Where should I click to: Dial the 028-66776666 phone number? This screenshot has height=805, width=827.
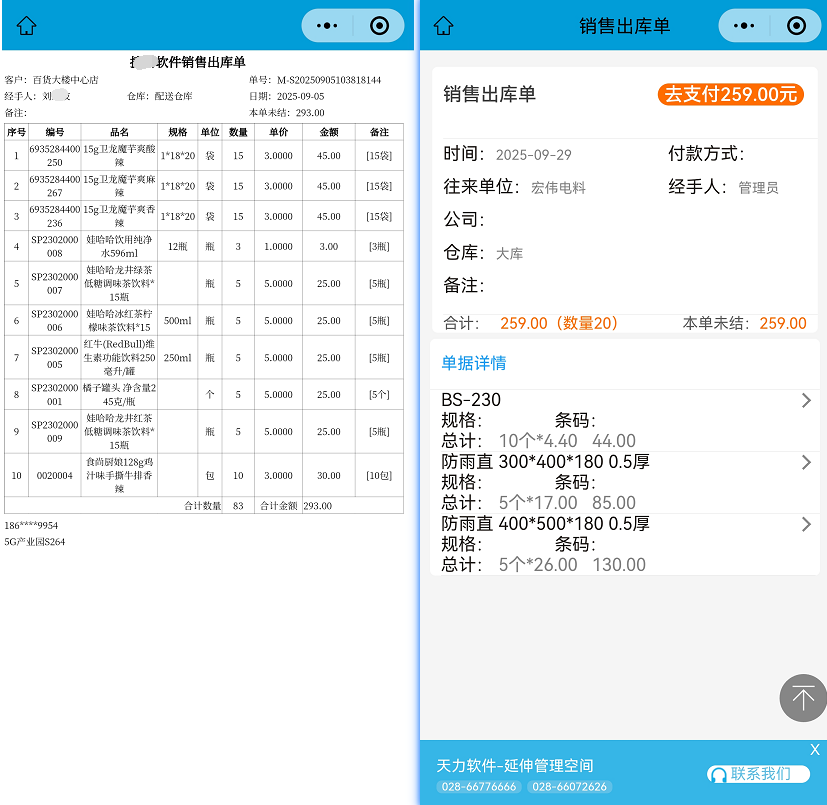[x=479, y=787]
